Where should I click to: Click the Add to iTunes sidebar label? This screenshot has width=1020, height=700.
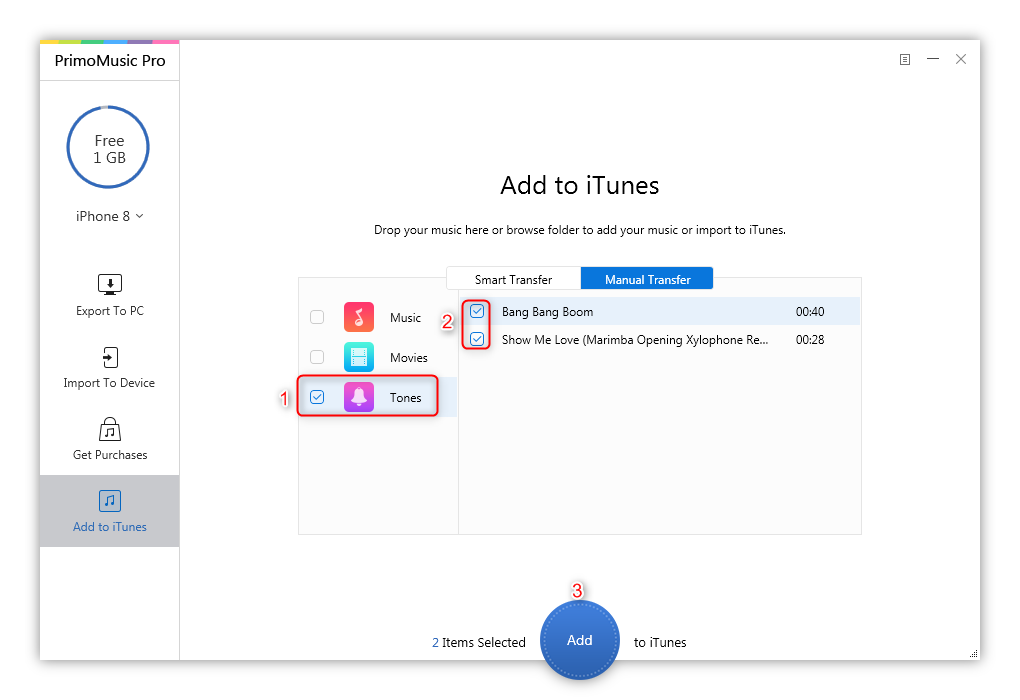pyautogui.click(x=110, y=527)
